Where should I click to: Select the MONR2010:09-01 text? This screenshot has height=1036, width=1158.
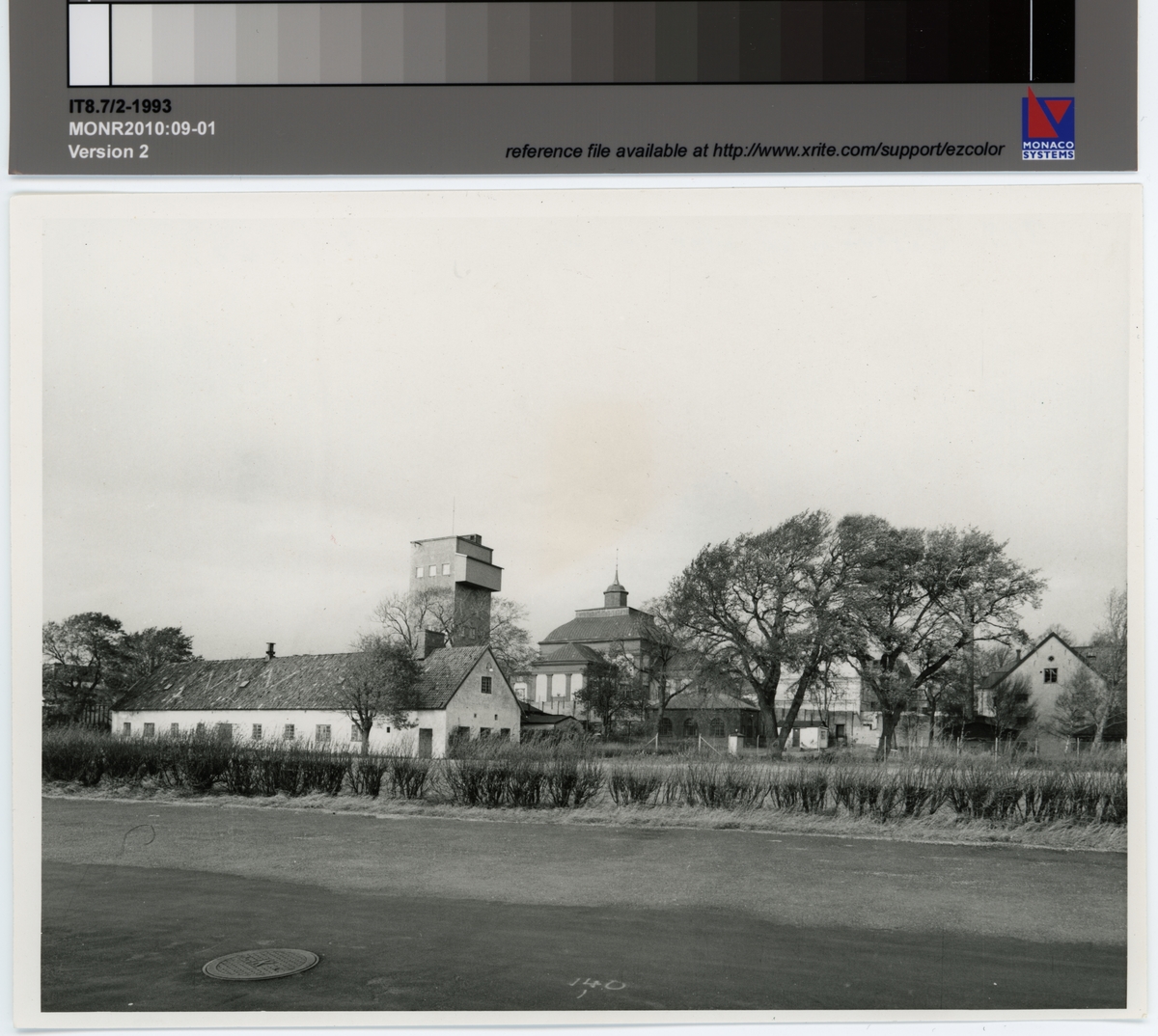click(141, 128)
